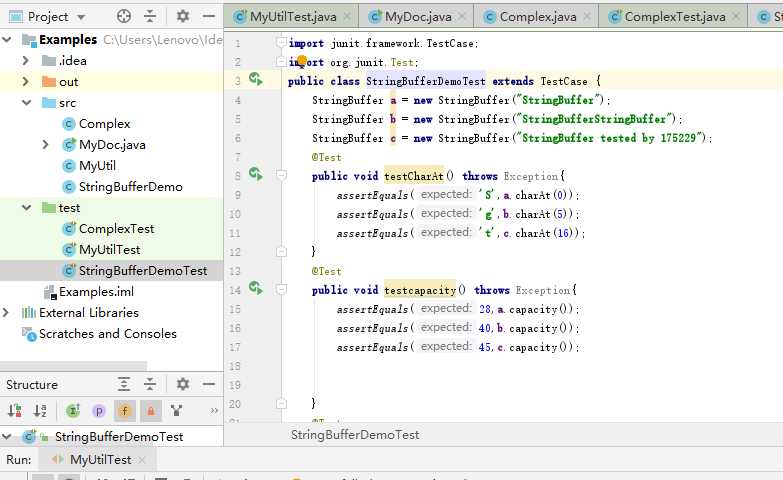Run StringBufferDemoTest class from gutter icon
The image size is (783, 480).
(x=255, y=80)
